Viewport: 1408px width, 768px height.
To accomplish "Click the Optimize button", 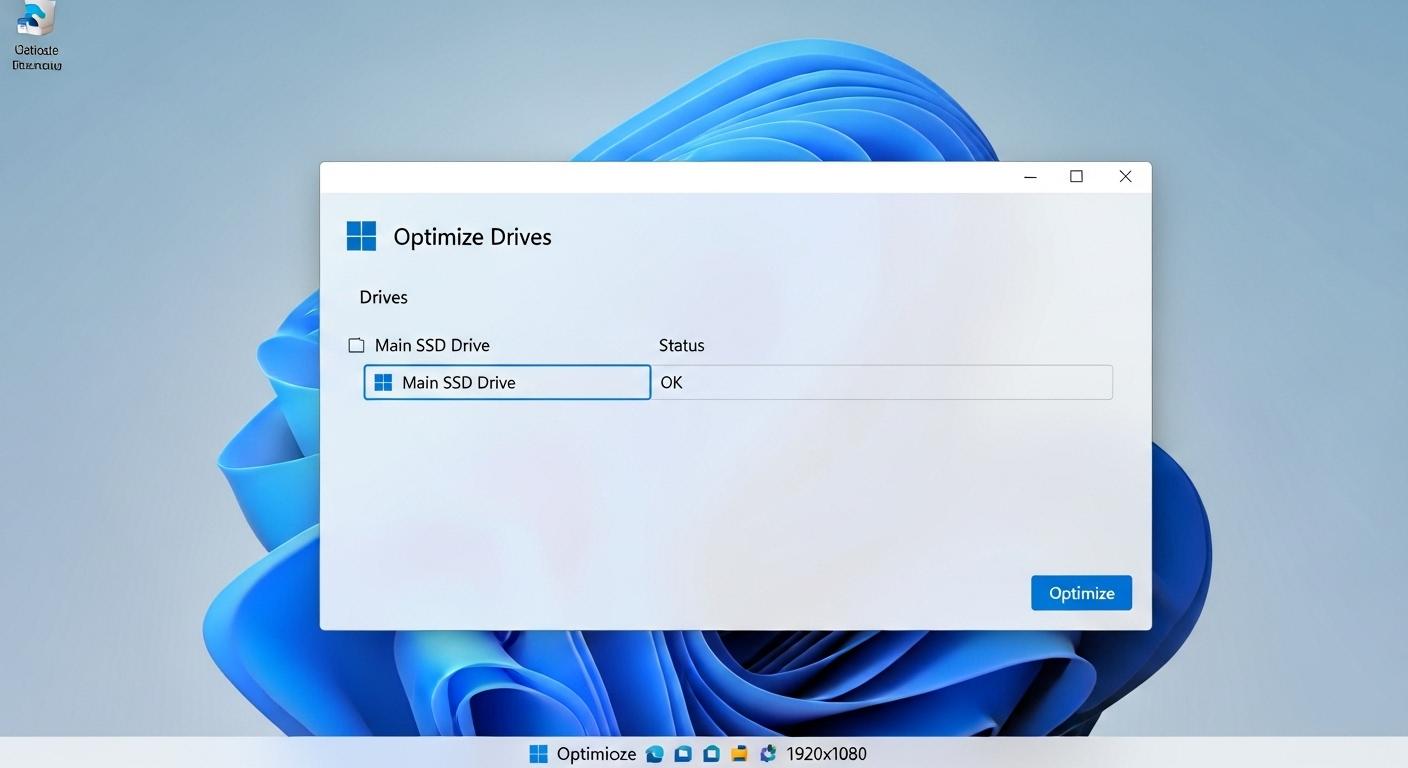I will 1081,592.
